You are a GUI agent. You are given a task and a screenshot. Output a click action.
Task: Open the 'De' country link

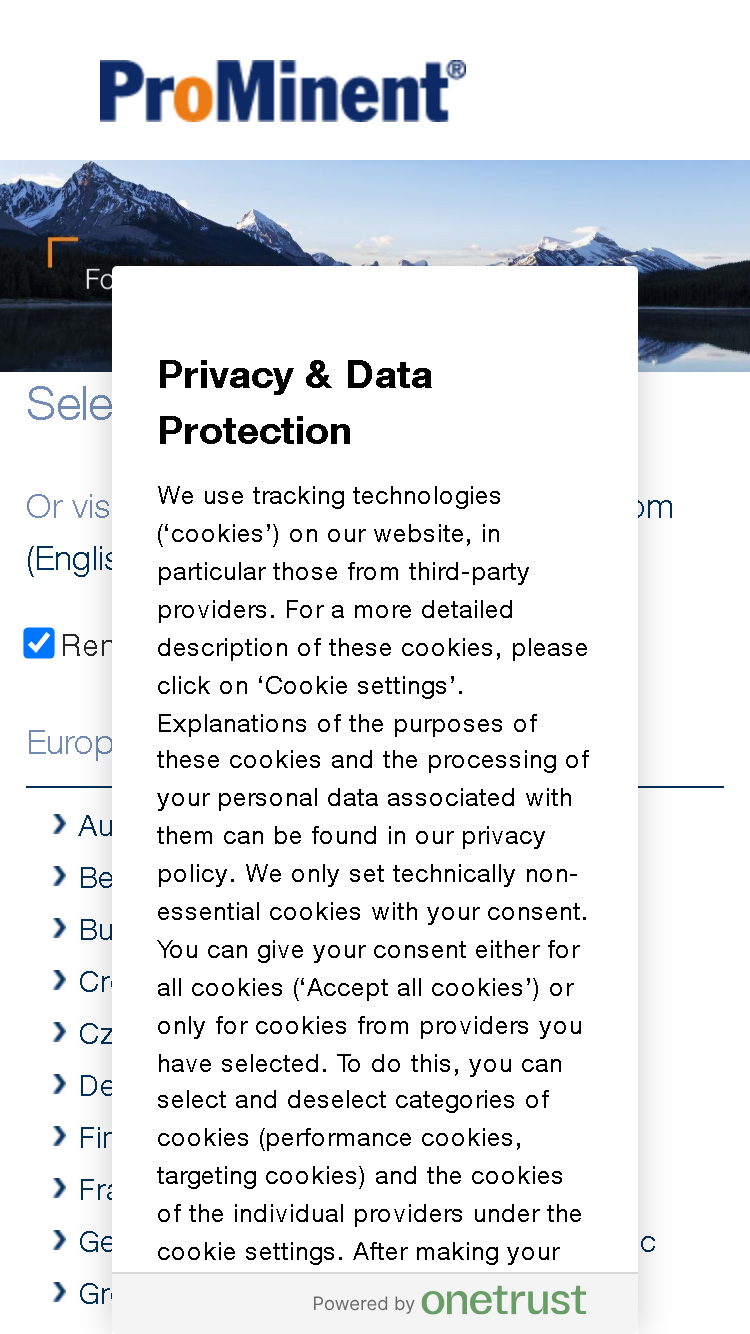coord(95,1085)
